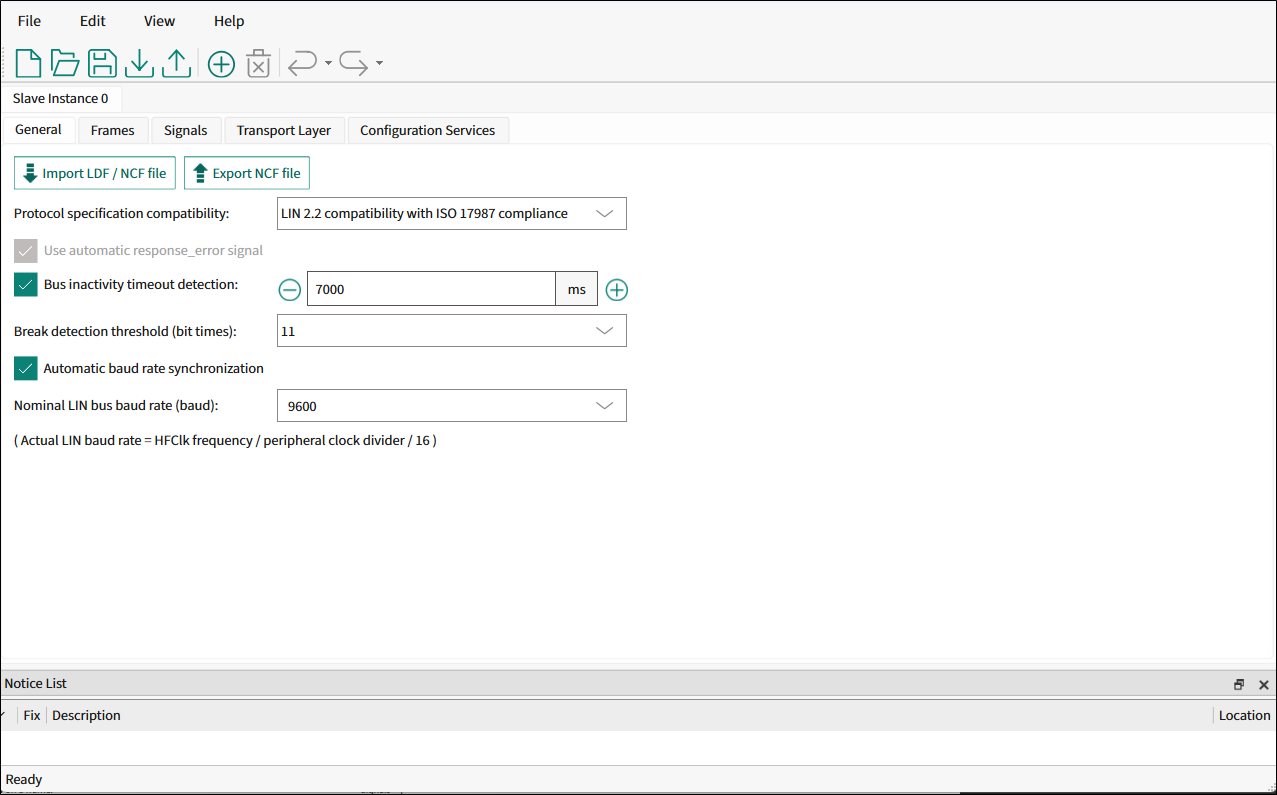Image resolution: width=1277 pixels, height=795 pixels.
Task: Open Break detection threshold dropdown
Action: (451, 331)
